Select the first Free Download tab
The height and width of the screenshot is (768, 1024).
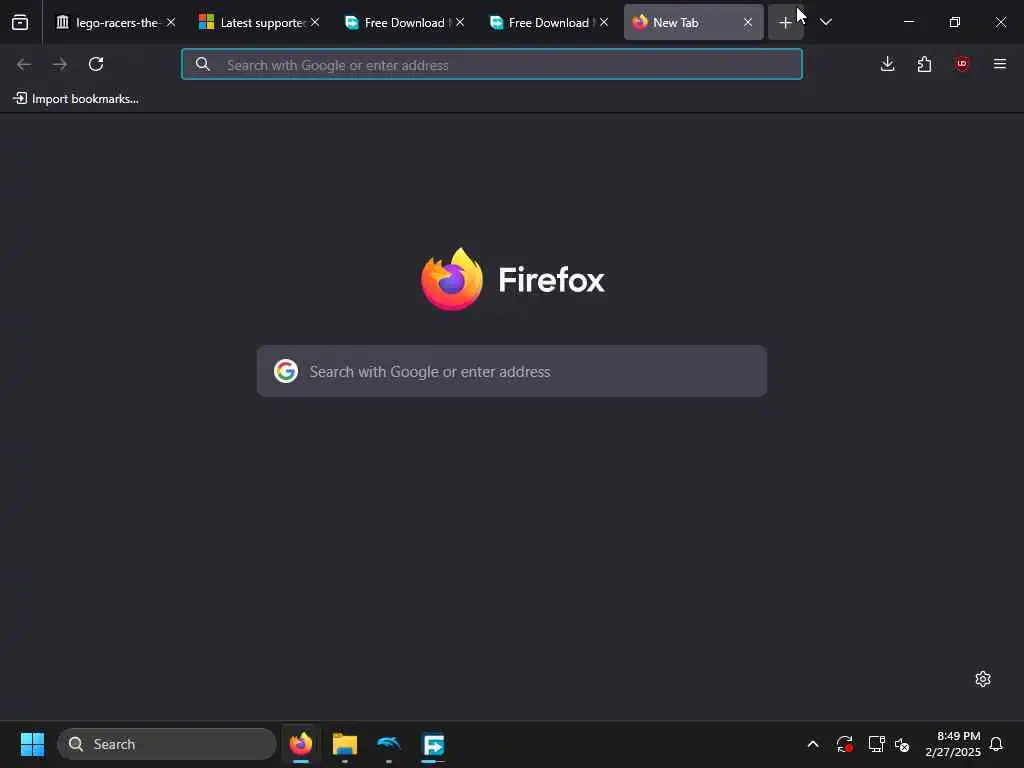pos(404,22)
